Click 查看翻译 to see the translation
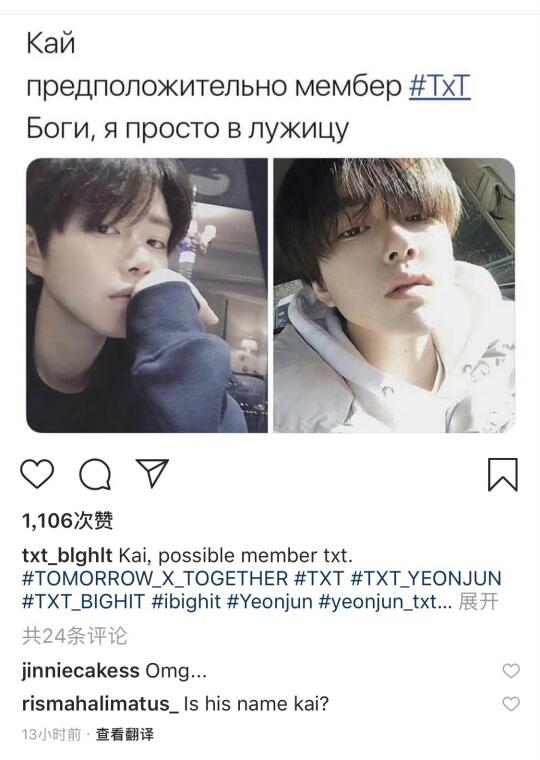The width and height of the screenshot is (540, 760). coord(125,735)
